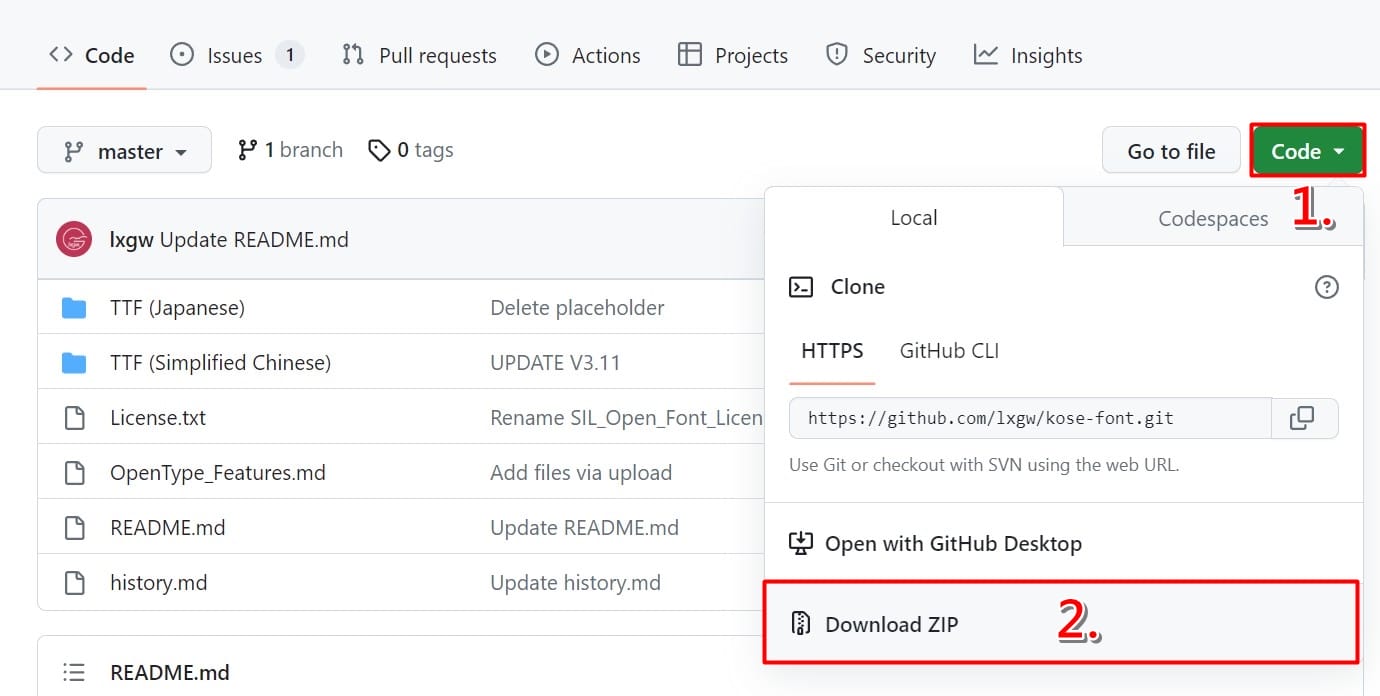The height and width of the screenshot is (696, 1380).
Task: Open the master branch dropdown
Action: [x=124, y=151]
